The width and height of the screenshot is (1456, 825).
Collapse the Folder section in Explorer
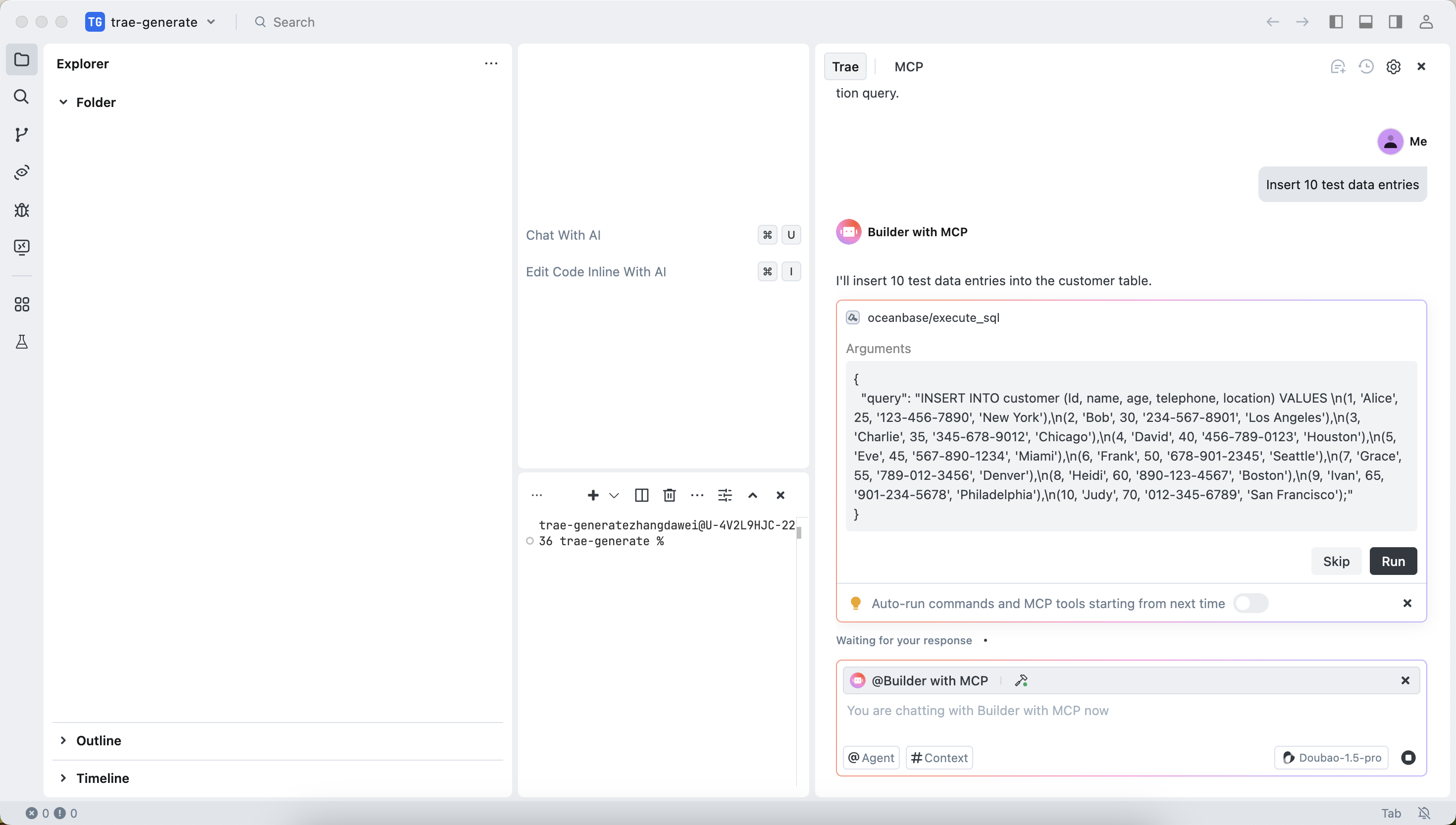pos(63,103)
